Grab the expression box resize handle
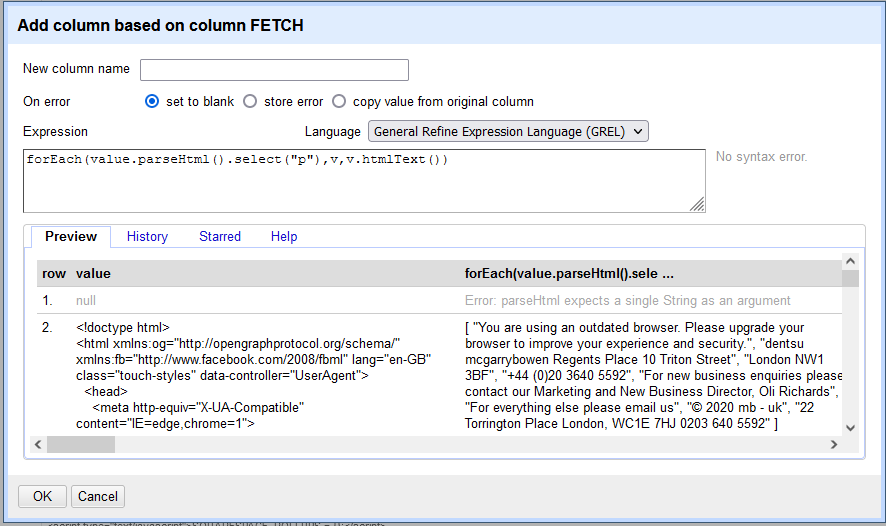Image resolution: width=886 pixels, height=526 pixels. 697,205
